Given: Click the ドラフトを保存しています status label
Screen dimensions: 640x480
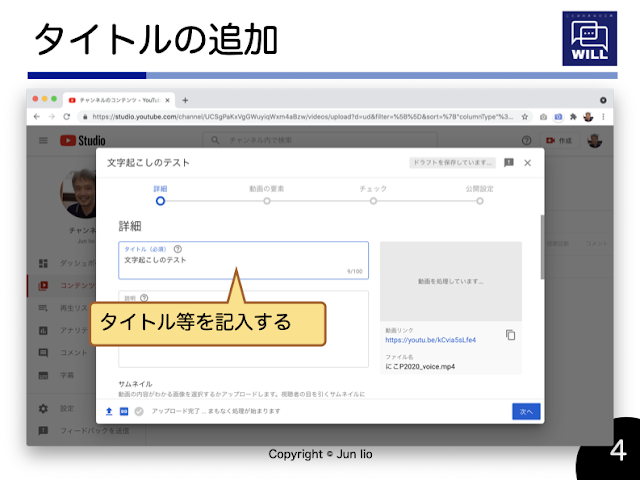Looking at the screenshot, I should [452, 162].
